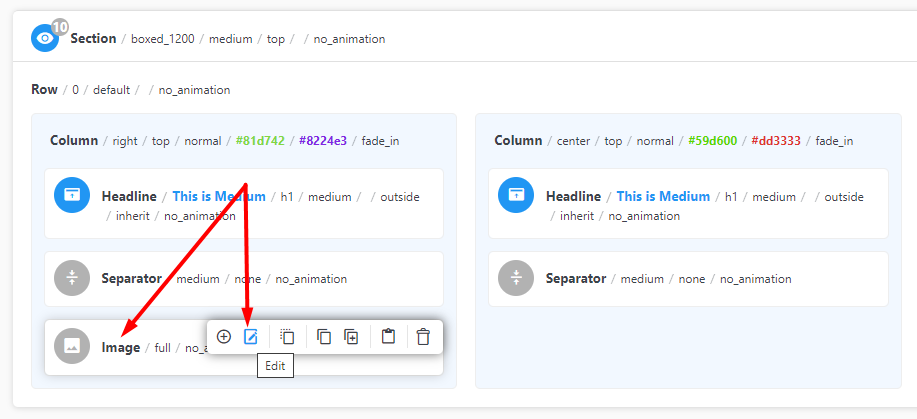The height and width of the screenshot is (419, 917).
Task: Click 'none' in the right Separator row
Action: [692, 279]
